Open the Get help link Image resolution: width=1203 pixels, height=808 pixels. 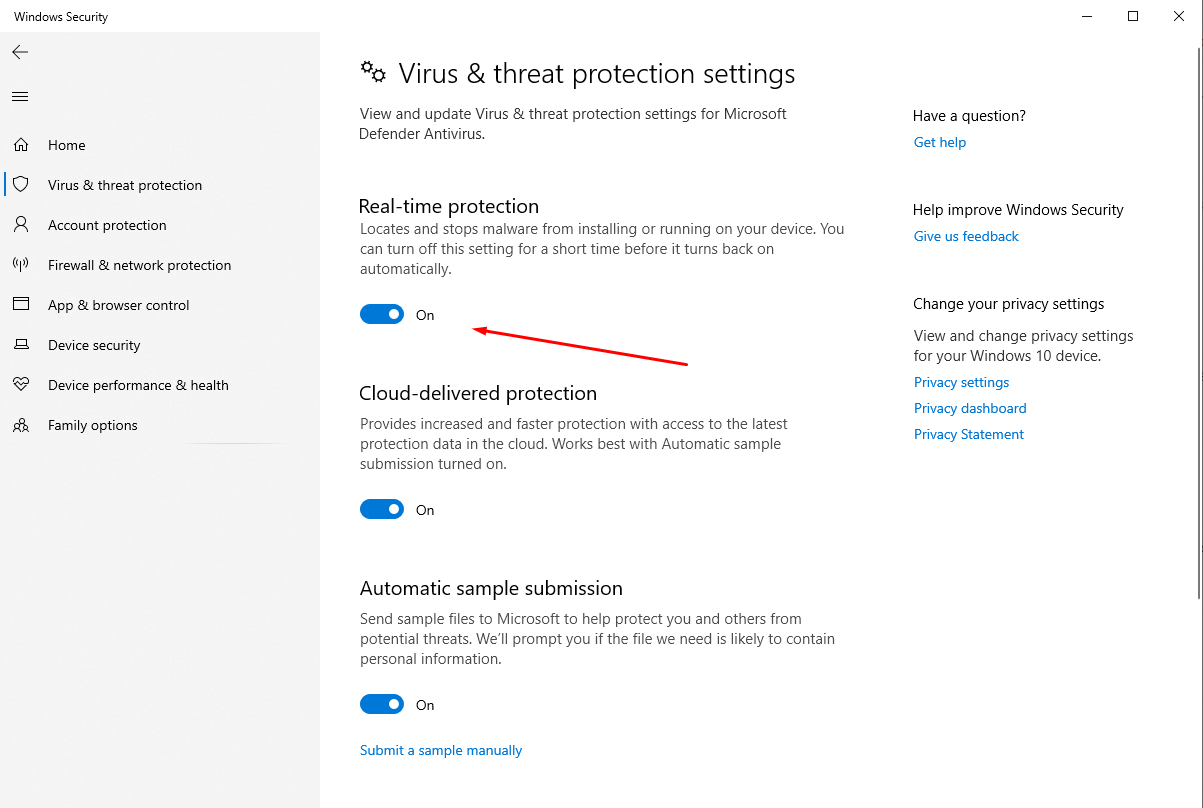click(938, 142)
